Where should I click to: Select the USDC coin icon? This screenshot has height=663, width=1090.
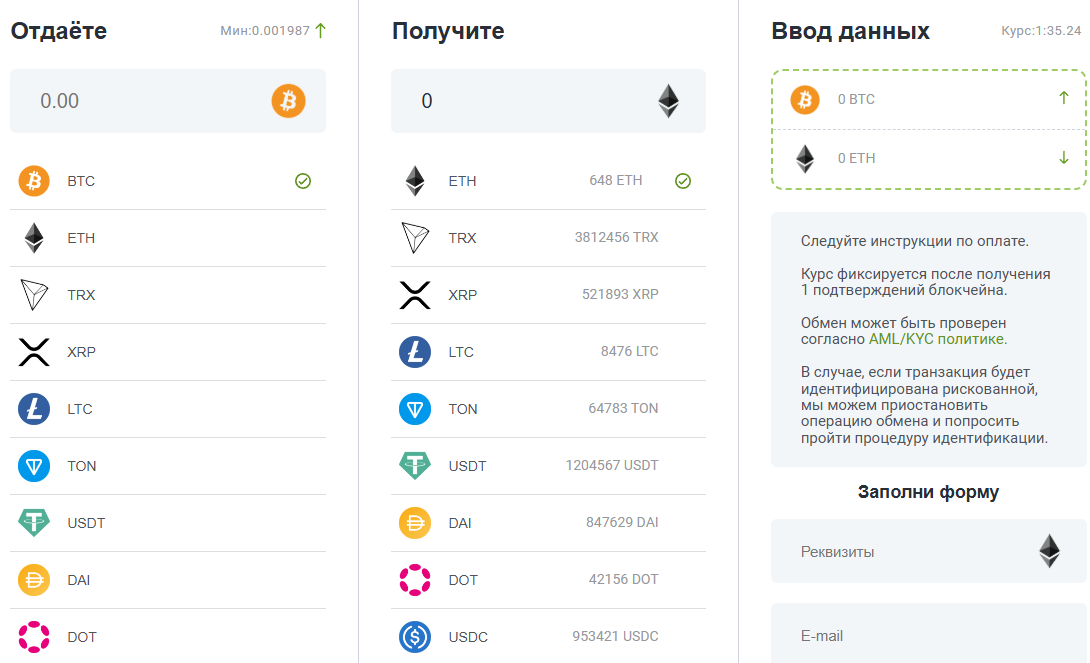point(415,637)
